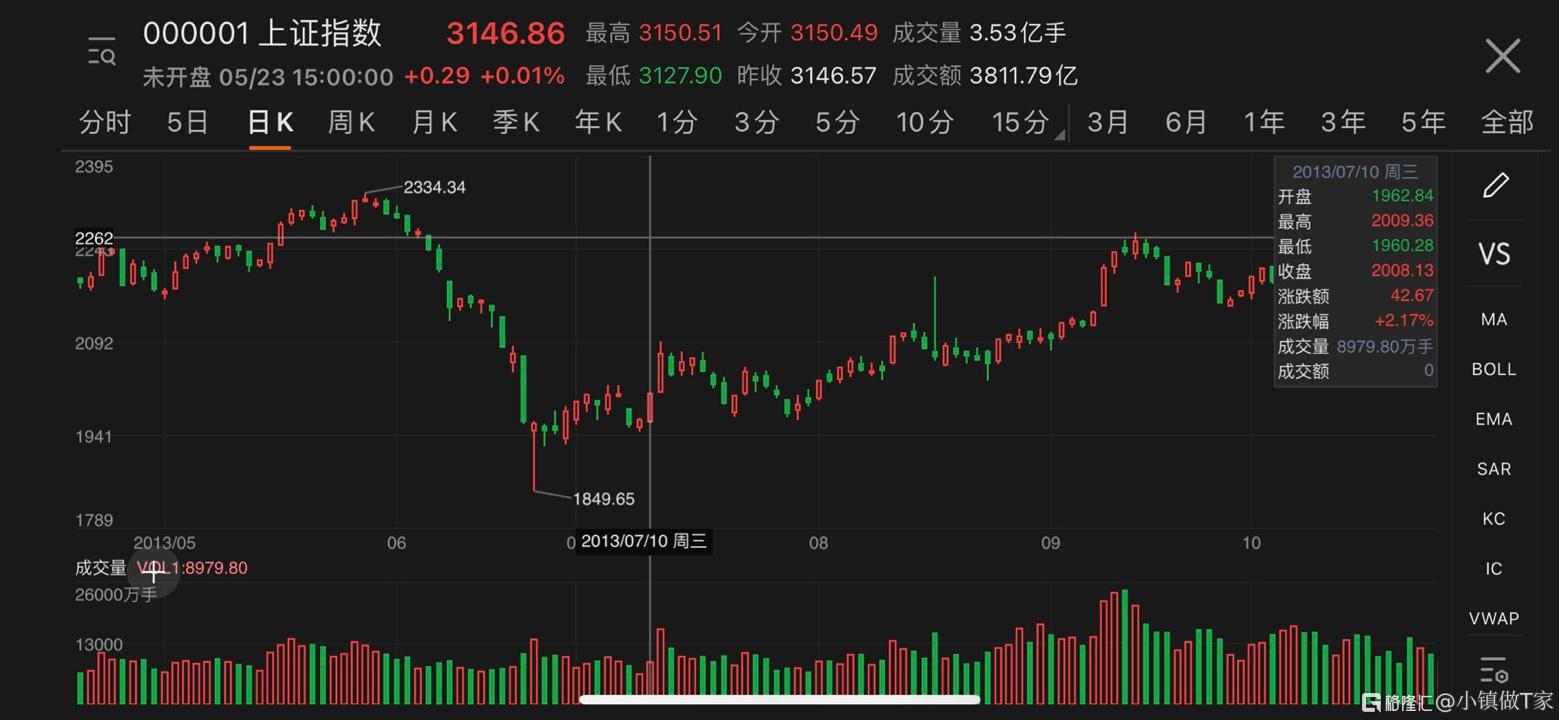Select the 周K tab
1559x720 pixels.
351,122
